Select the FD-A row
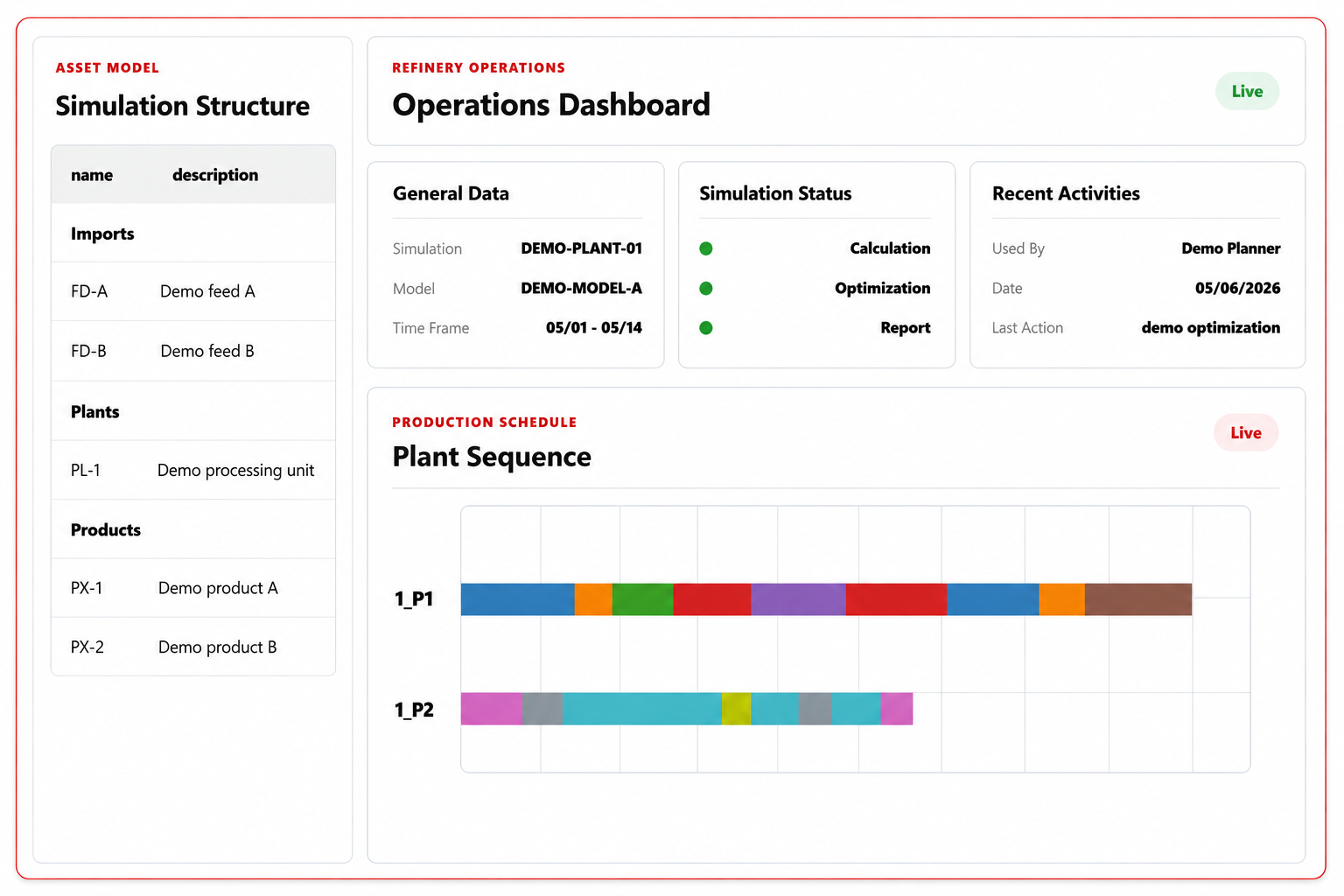 pos(193,291)
